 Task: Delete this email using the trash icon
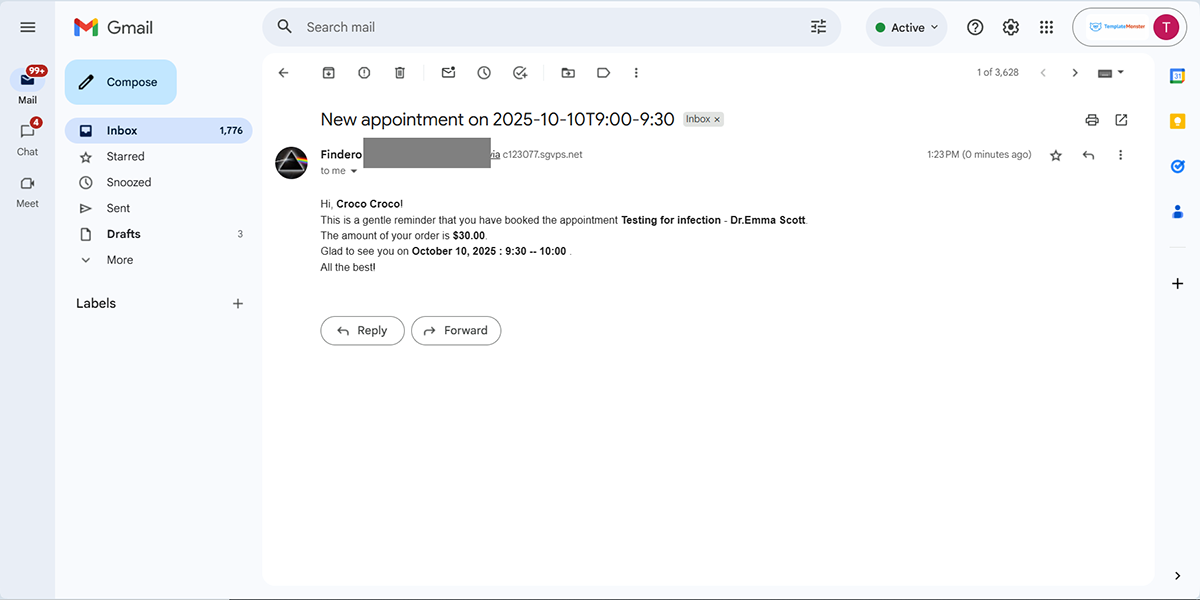click(x=399, y=72)
